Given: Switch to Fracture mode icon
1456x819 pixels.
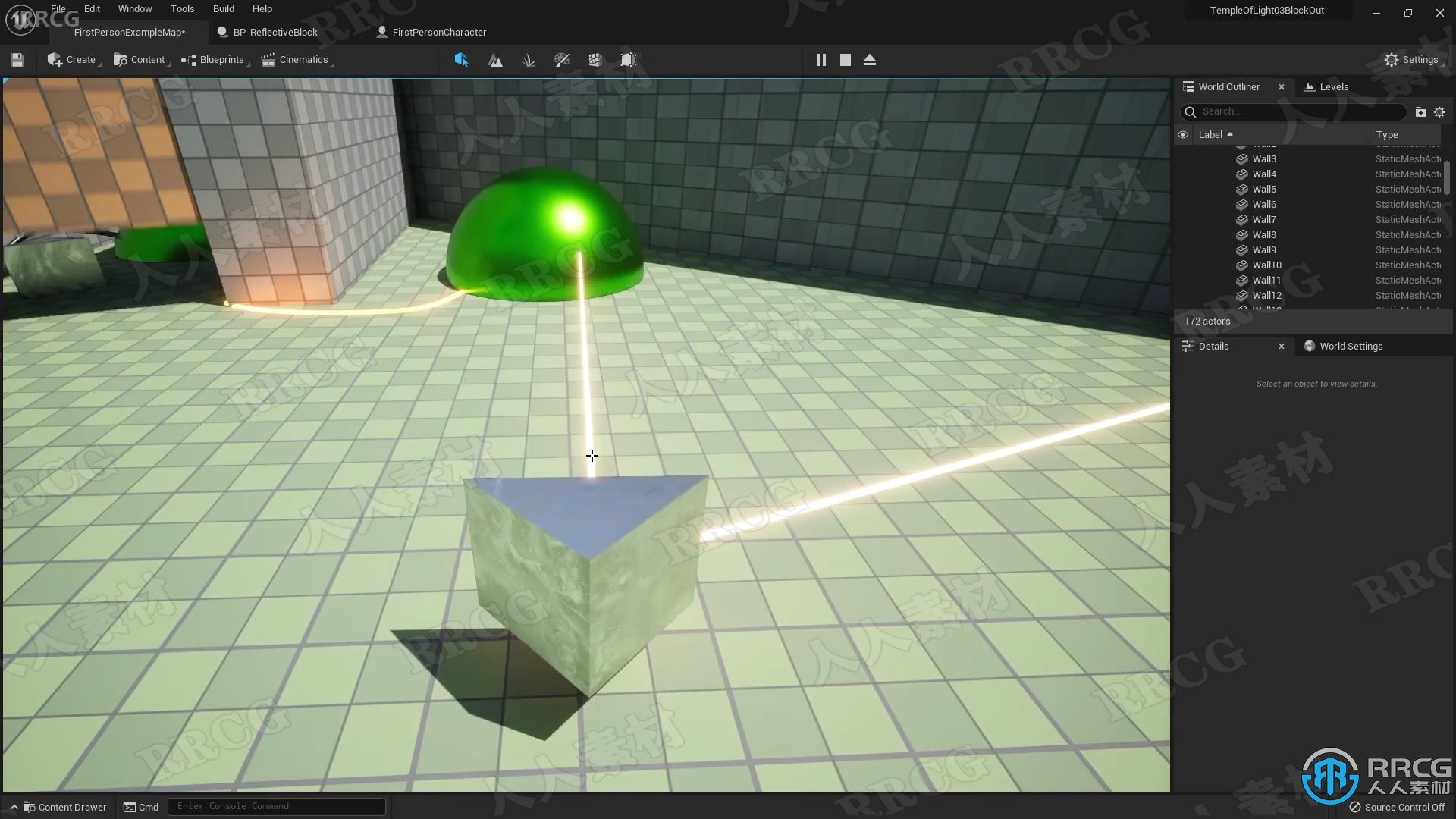Looking at the screenshot, I should point(595,60).
